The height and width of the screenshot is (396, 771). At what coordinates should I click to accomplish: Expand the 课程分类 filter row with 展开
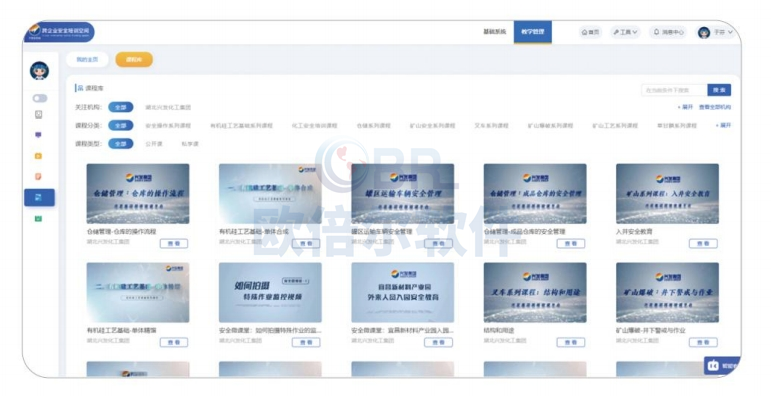tap(723, 125)
